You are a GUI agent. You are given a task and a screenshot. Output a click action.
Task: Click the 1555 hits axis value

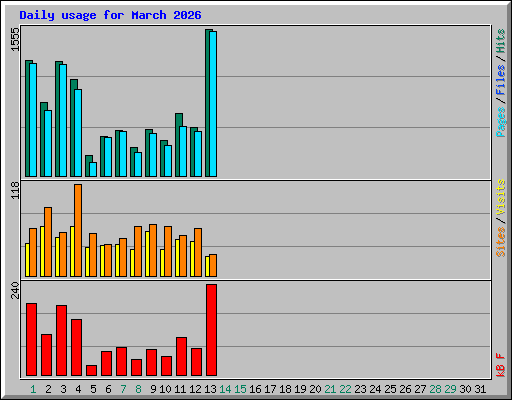[x=15, y=39]
